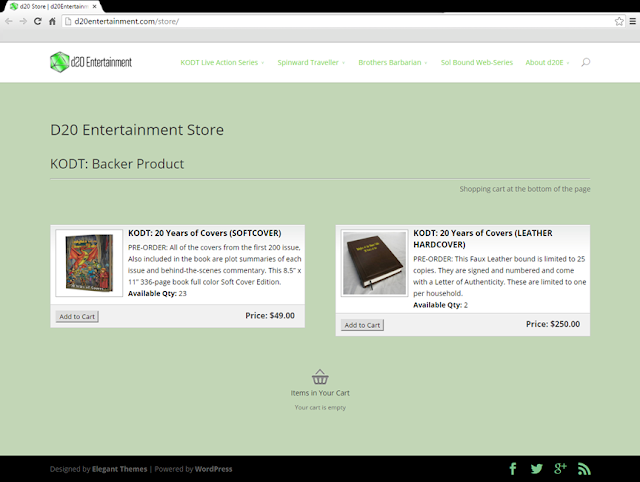640x482 pixels.
Task: Click the leather hardcover book thumbnail
Action: pos(374,263)
